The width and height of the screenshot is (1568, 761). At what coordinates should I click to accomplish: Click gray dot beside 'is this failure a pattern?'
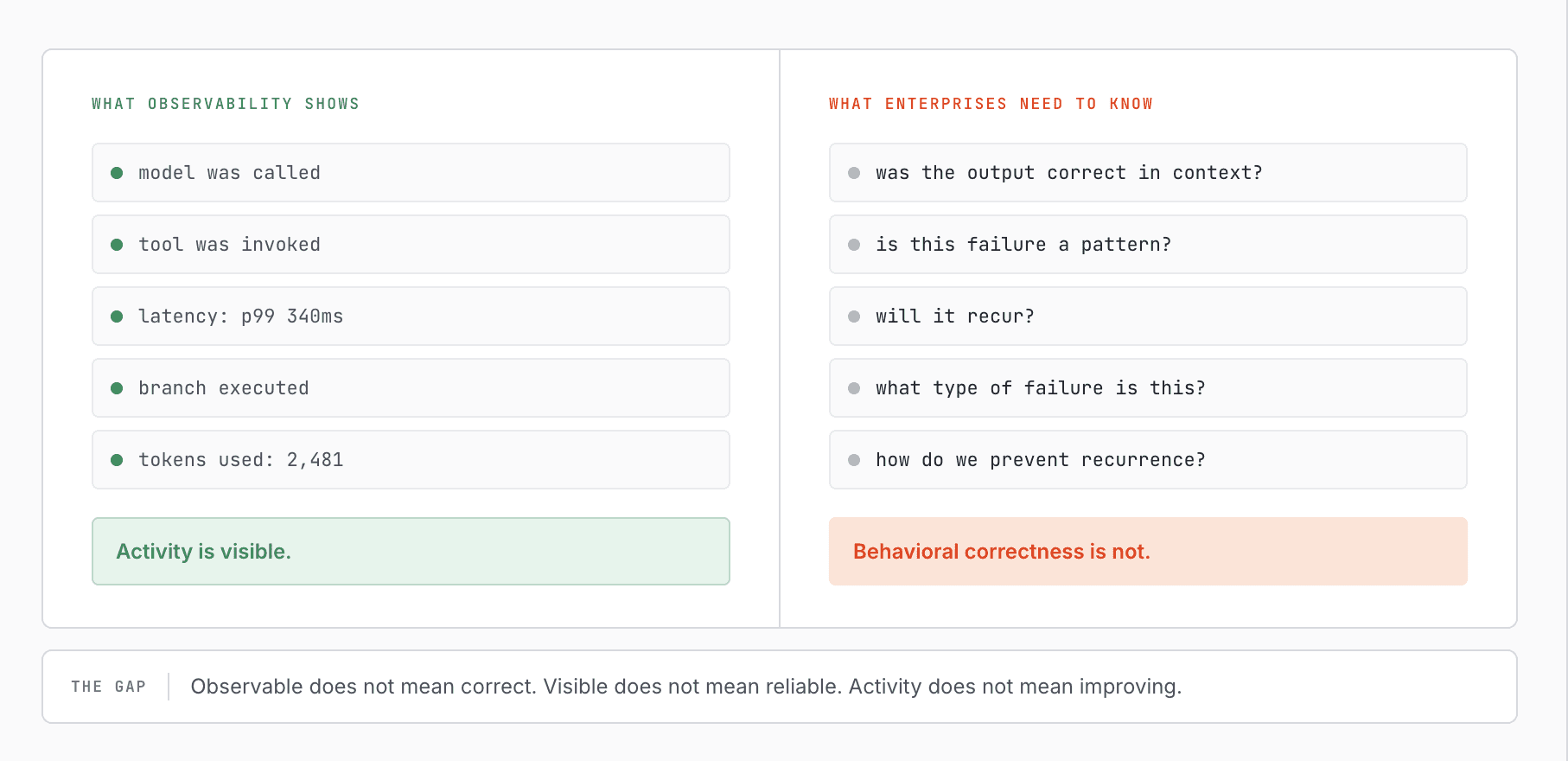pos(854,245)
